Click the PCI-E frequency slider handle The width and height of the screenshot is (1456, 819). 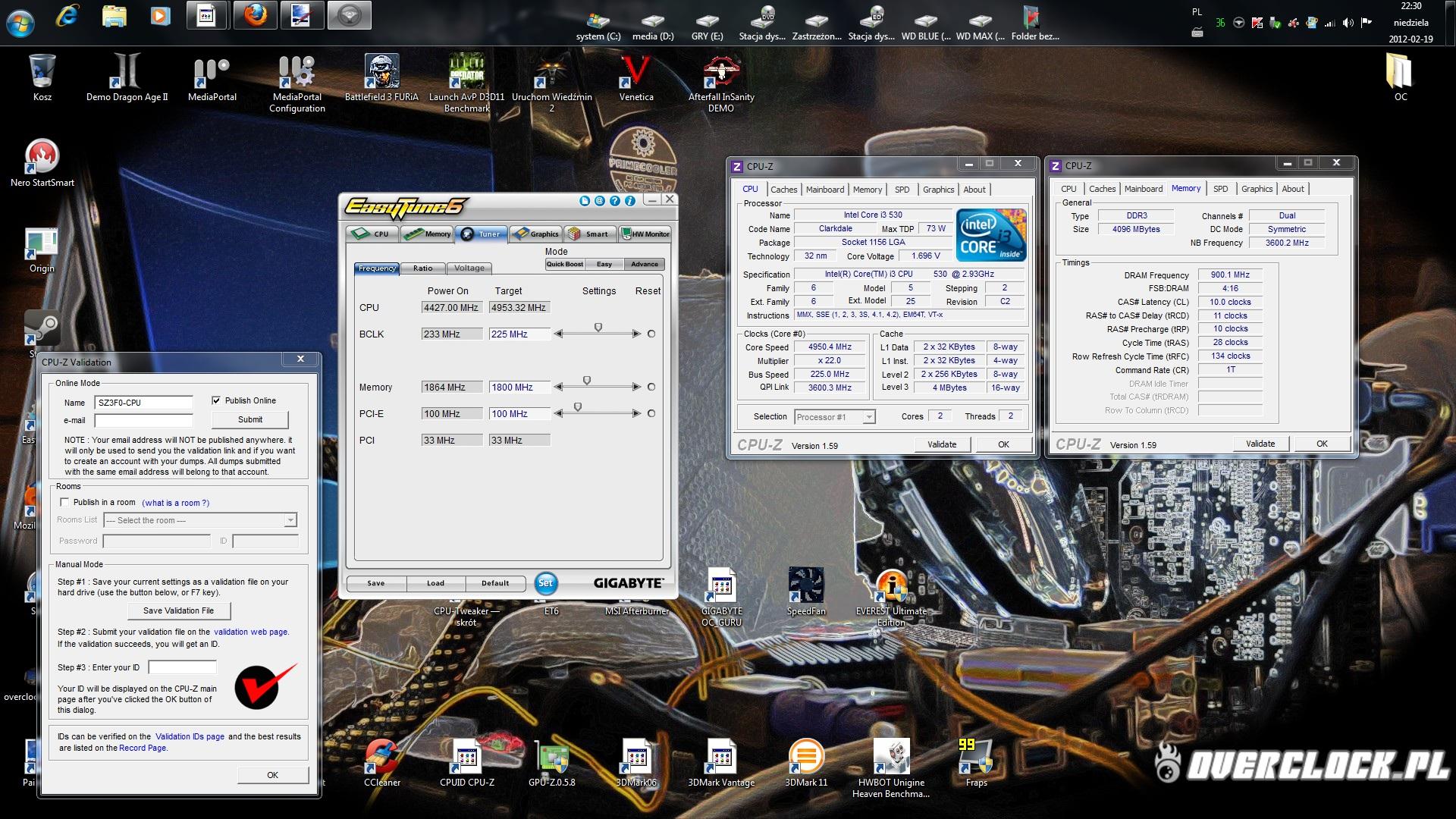pos(577,407)
